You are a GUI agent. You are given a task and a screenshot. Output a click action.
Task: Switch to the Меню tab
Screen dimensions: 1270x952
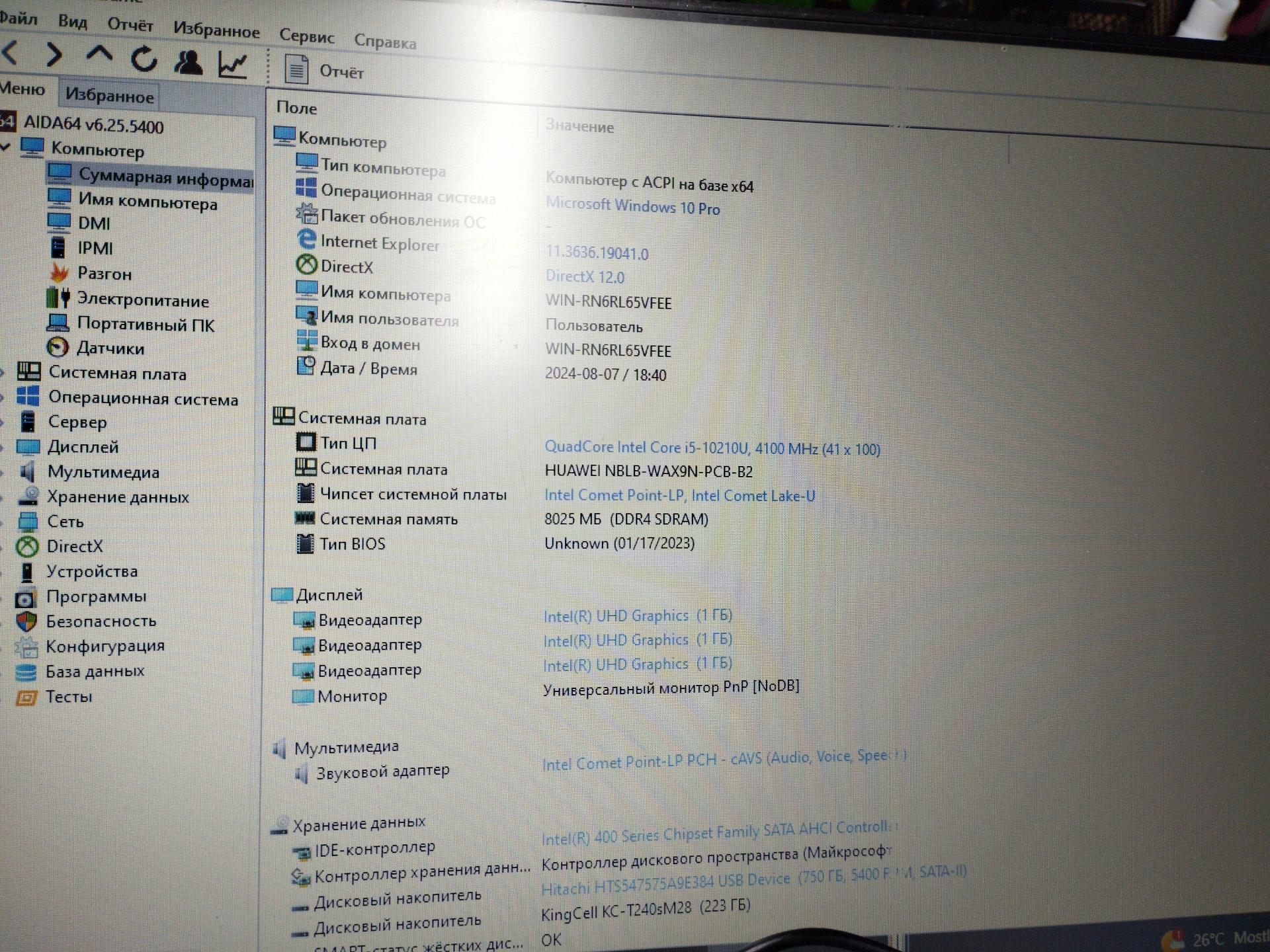(x=22, y=89)
